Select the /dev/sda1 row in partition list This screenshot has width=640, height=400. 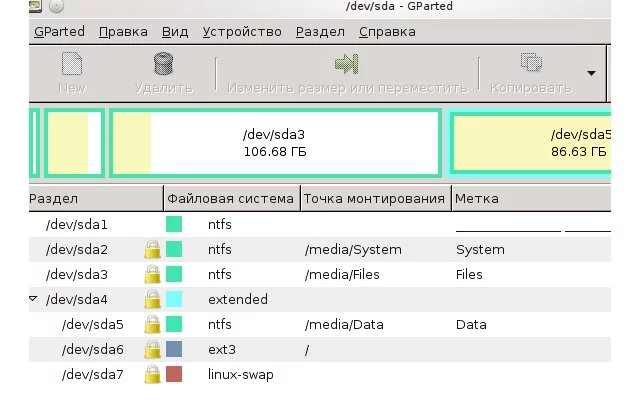point(76,224)
